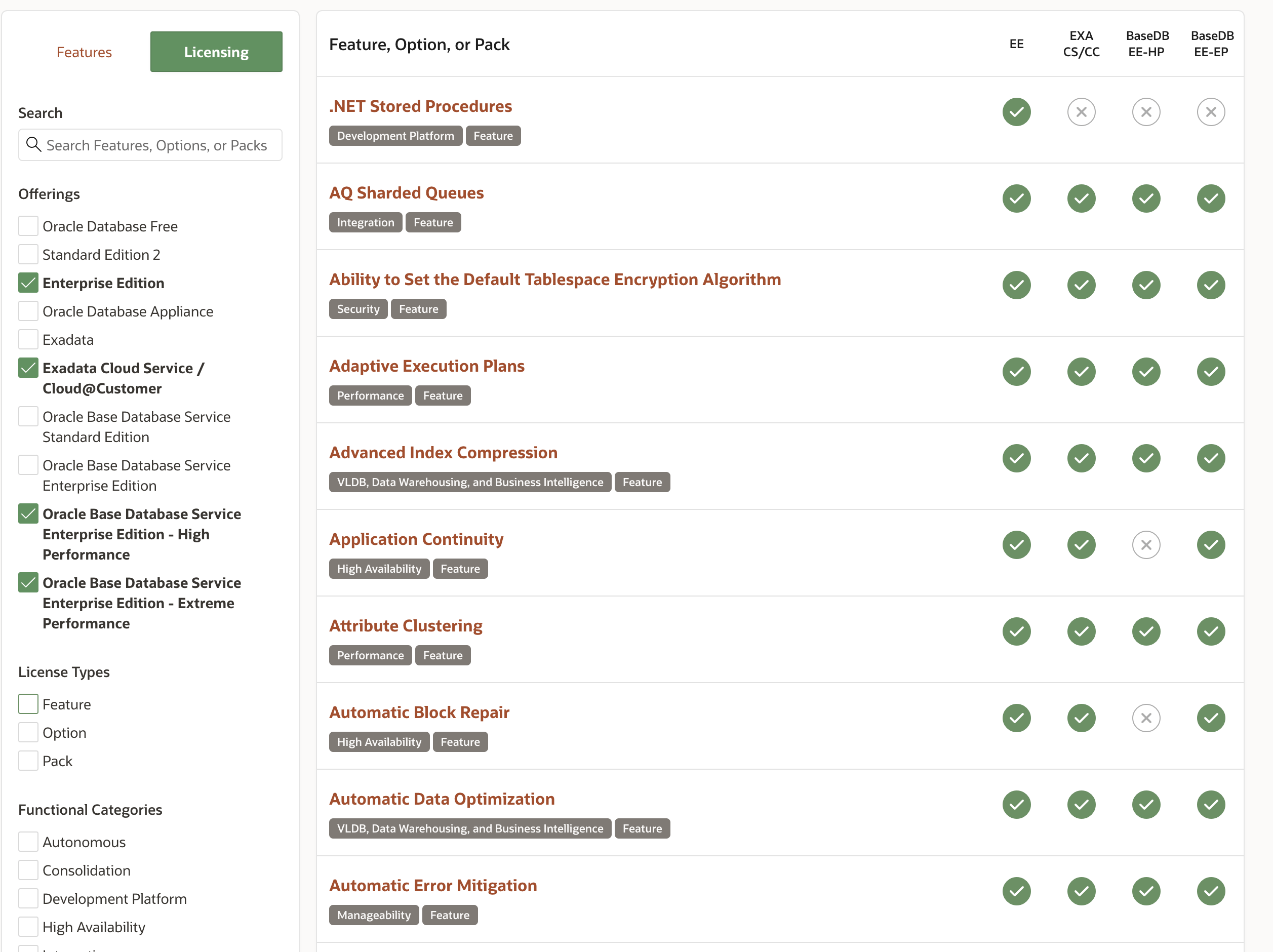This screenshot has width=1273, height=952.
Task: Click BaseDB EE-HP cross icon for Automatic Block Repair
Action: coord(1145,718)
